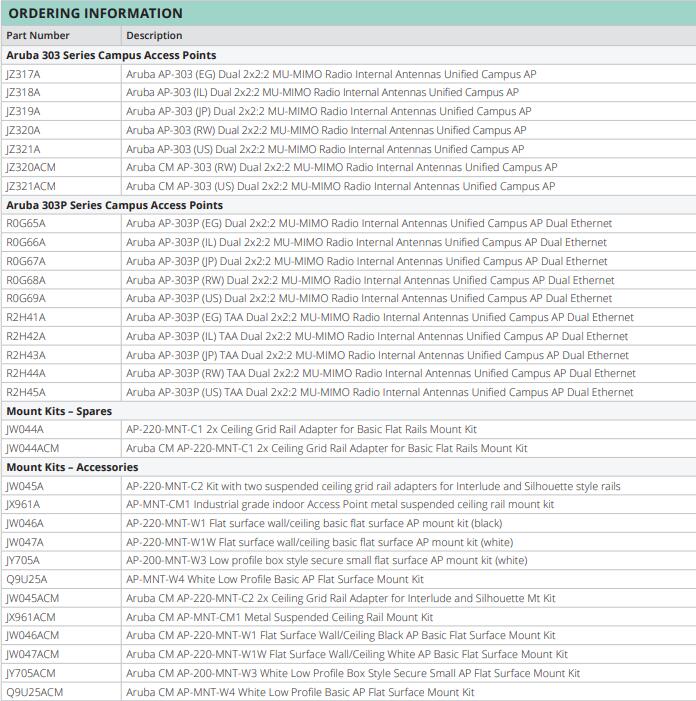Select part number JZ320ACM

31,168
